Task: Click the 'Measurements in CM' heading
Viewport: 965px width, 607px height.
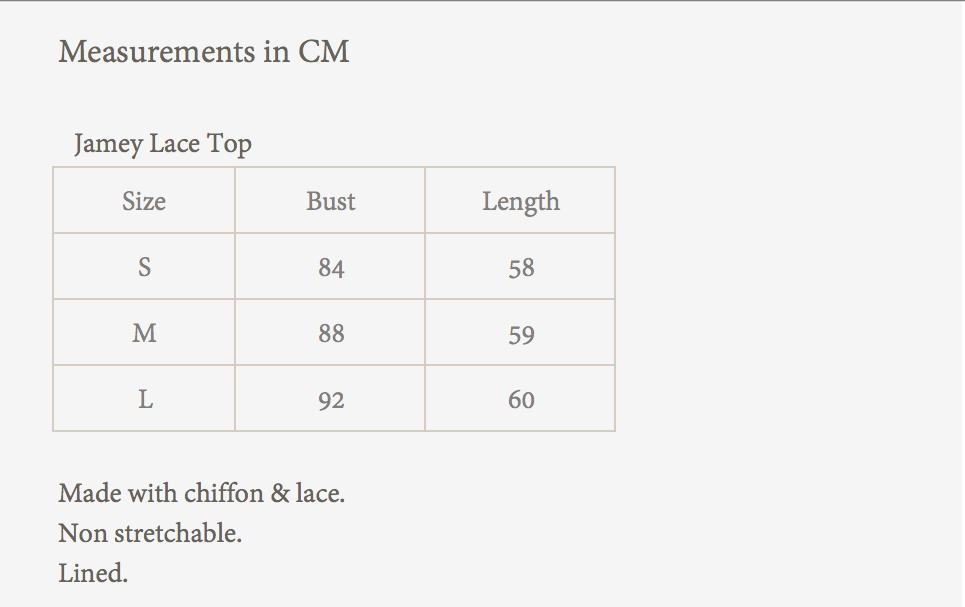Action: click(x=204, y=51)
